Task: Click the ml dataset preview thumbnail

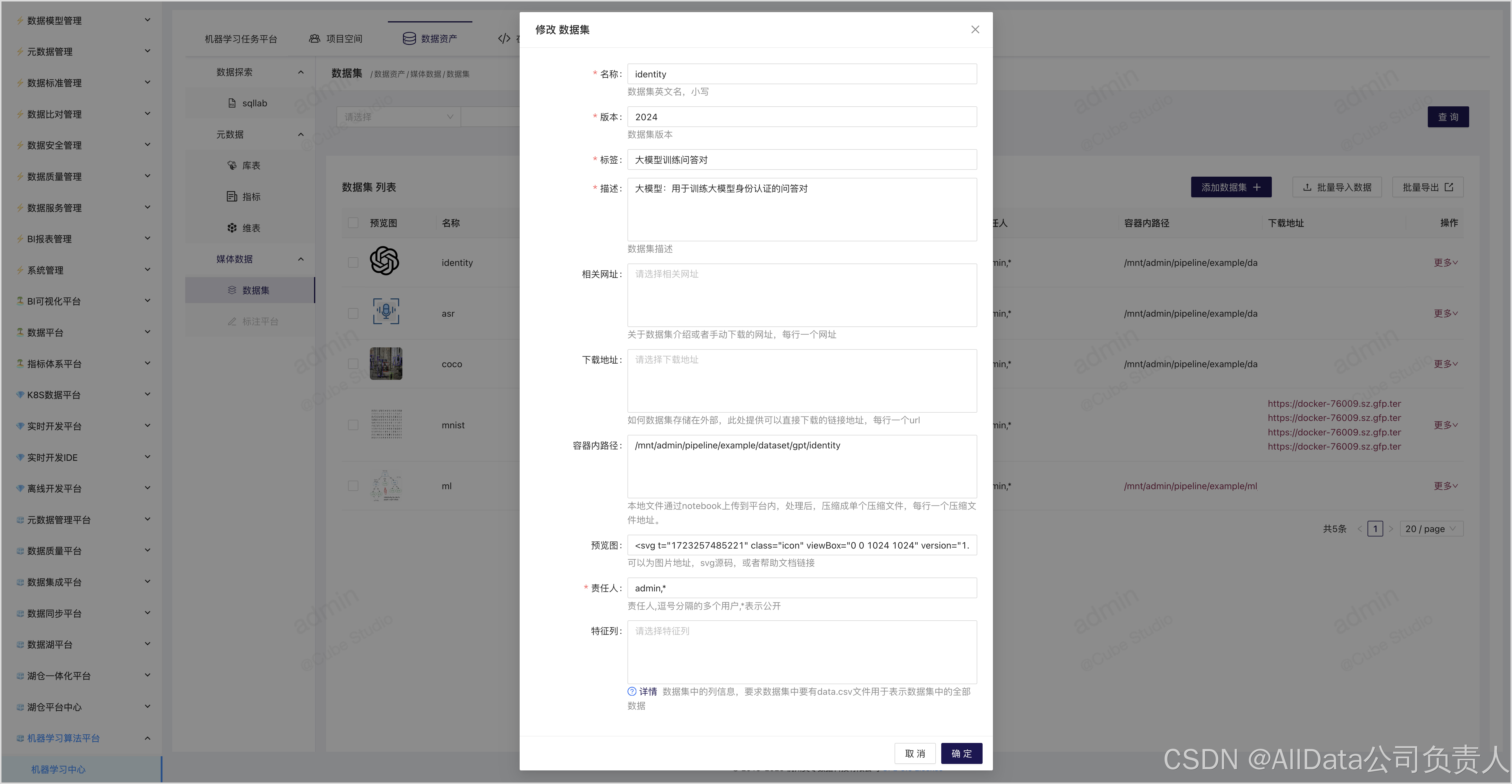Action: [x=386, y=485]
